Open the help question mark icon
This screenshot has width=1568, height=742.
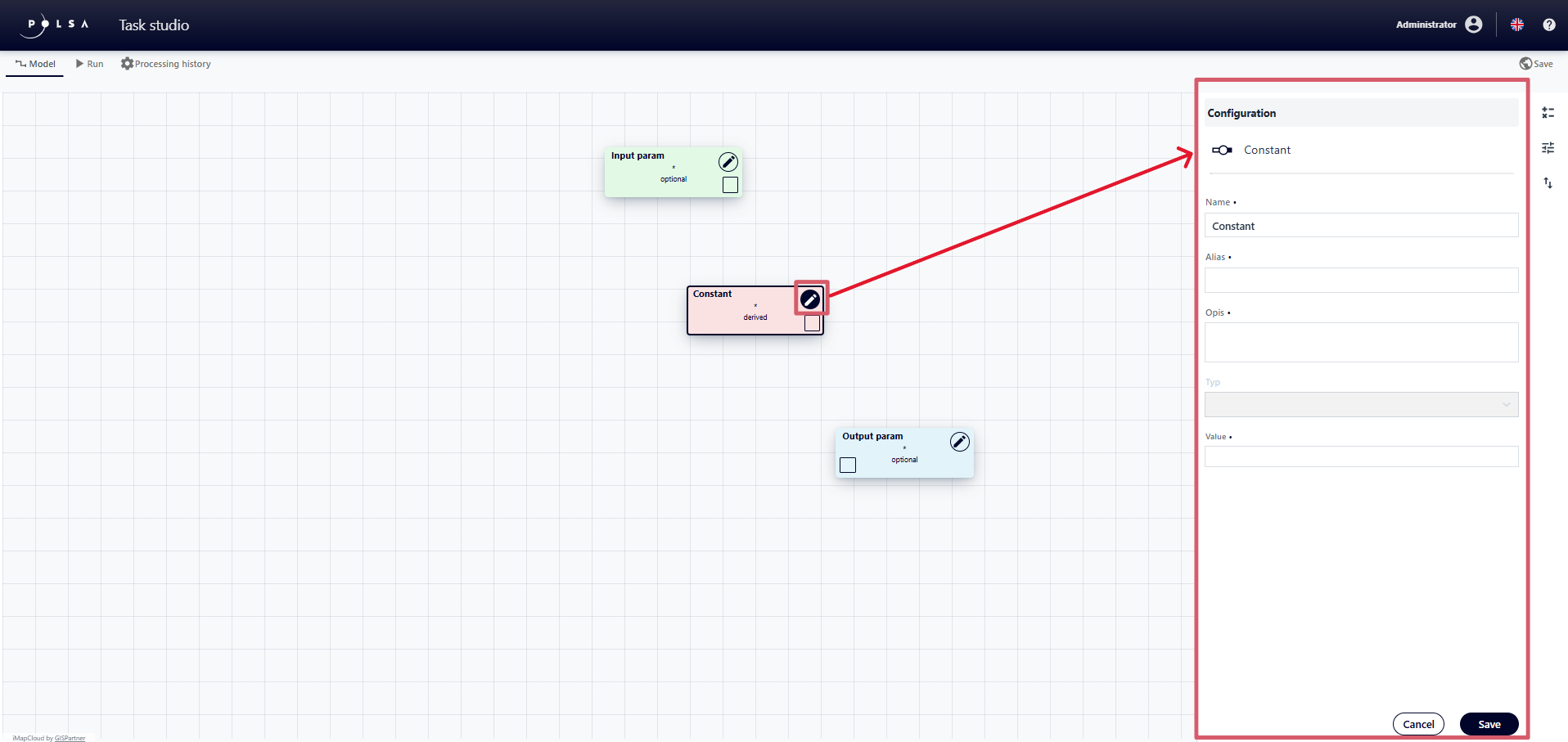pos(1549,25)
